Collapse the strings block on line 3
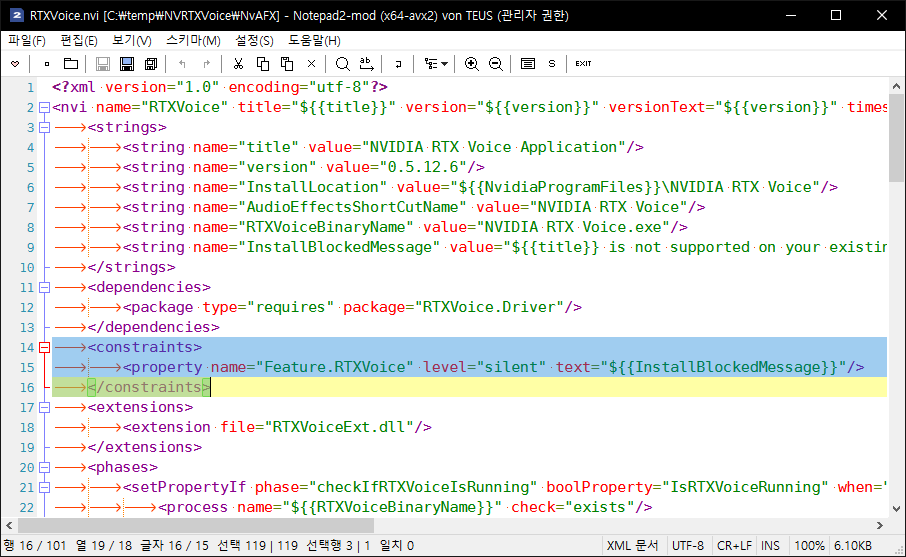Screen dimensions: 906x557 (x=44, y=128)
